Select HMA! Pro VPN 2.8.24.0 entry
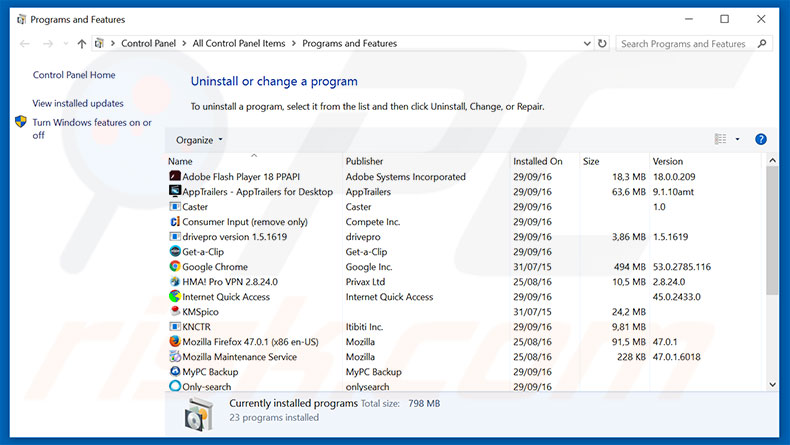Image resolution: width=790 pixels, height=445 pixels. (230, 282)
